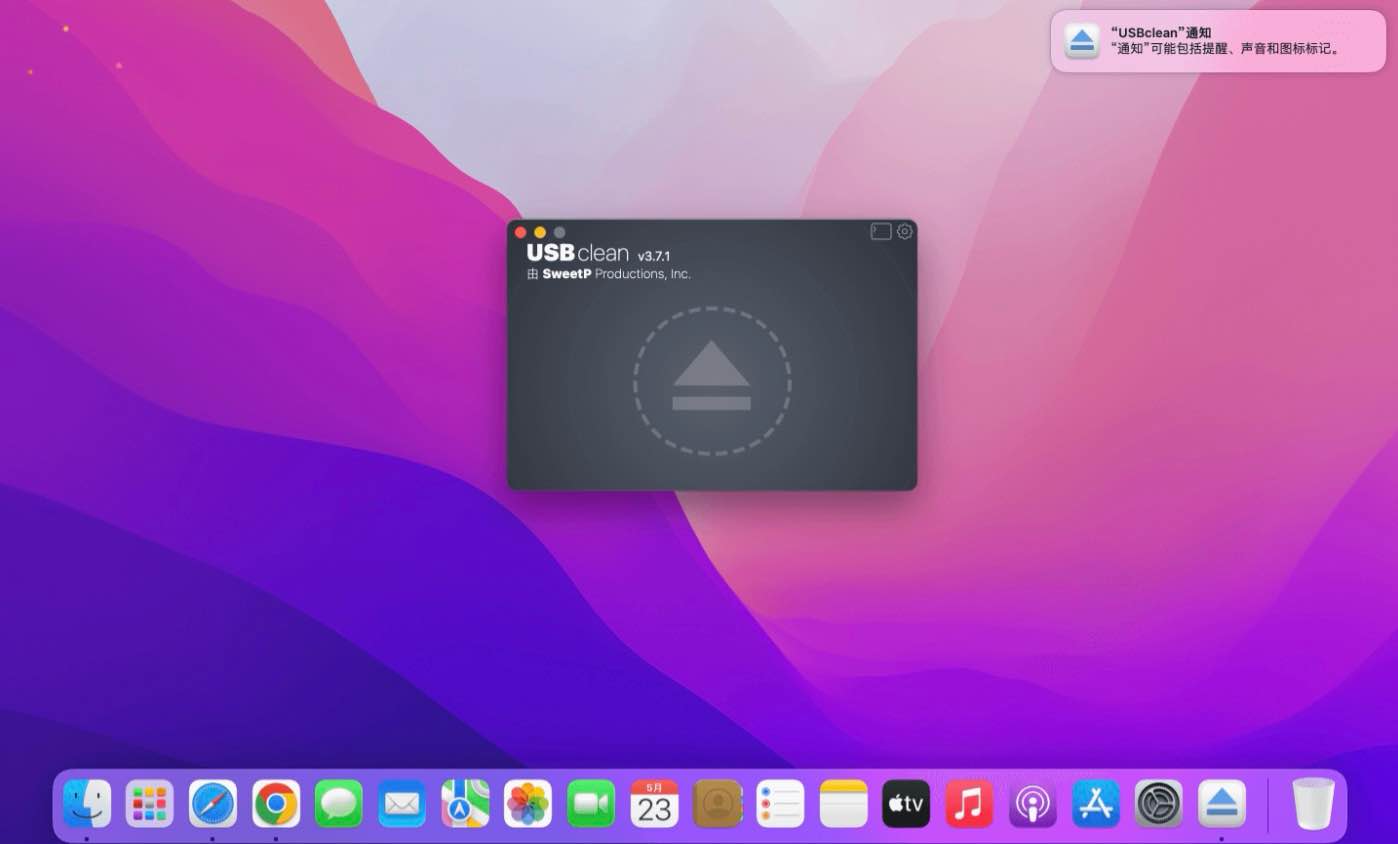Open the console log panel icon

(x=881, y=231)
